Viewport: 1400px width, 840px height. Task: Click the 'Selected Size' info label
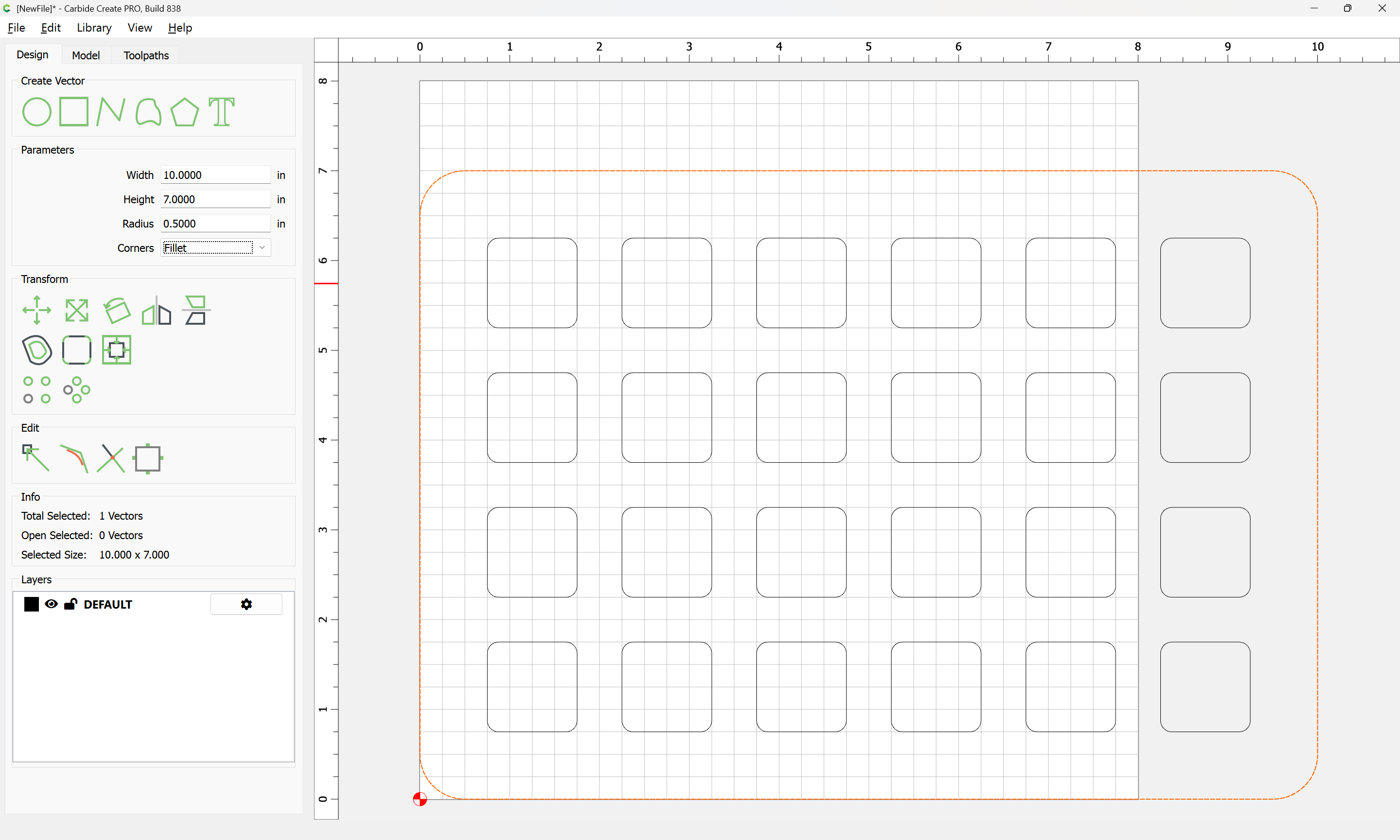pyautogui.click(x=54, y=555)
